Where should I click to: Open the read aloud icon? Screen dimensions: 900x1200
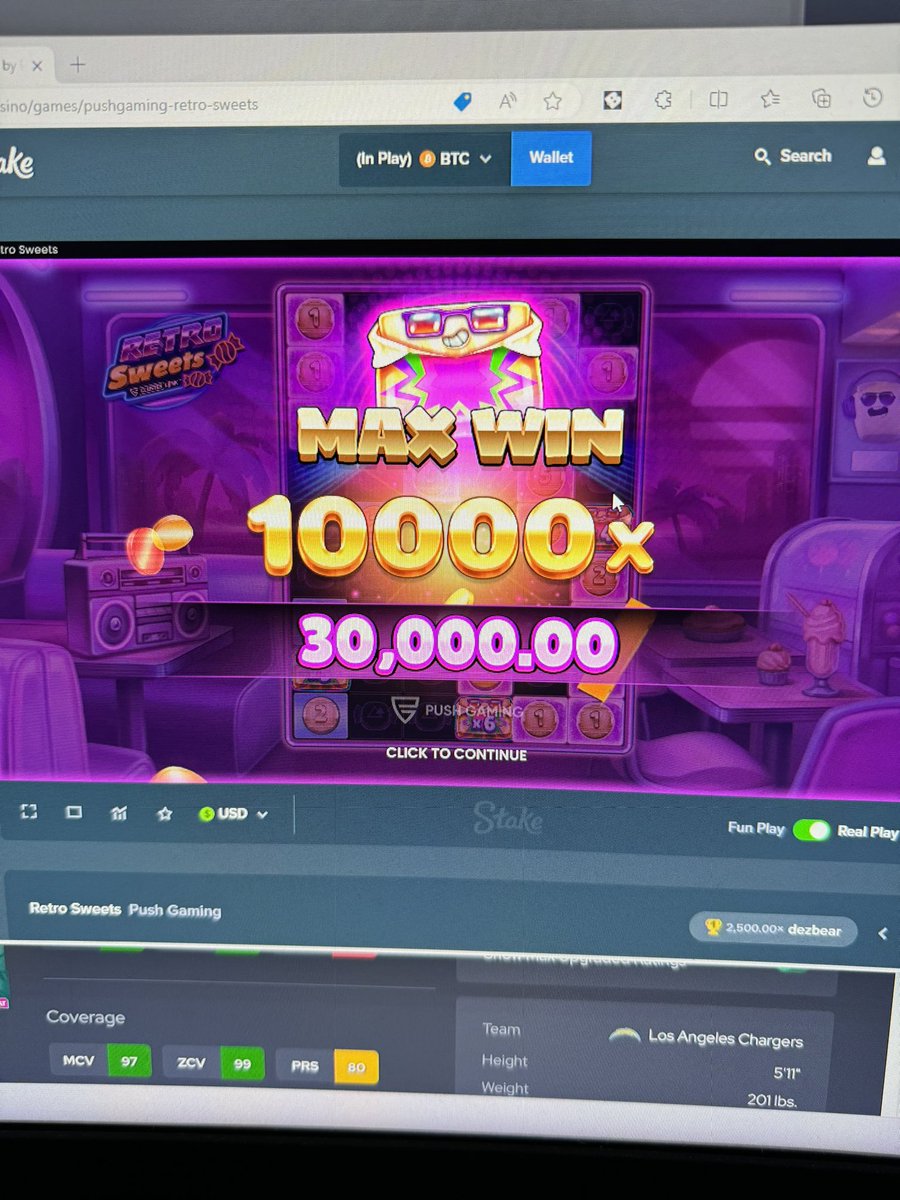(506, 99)
